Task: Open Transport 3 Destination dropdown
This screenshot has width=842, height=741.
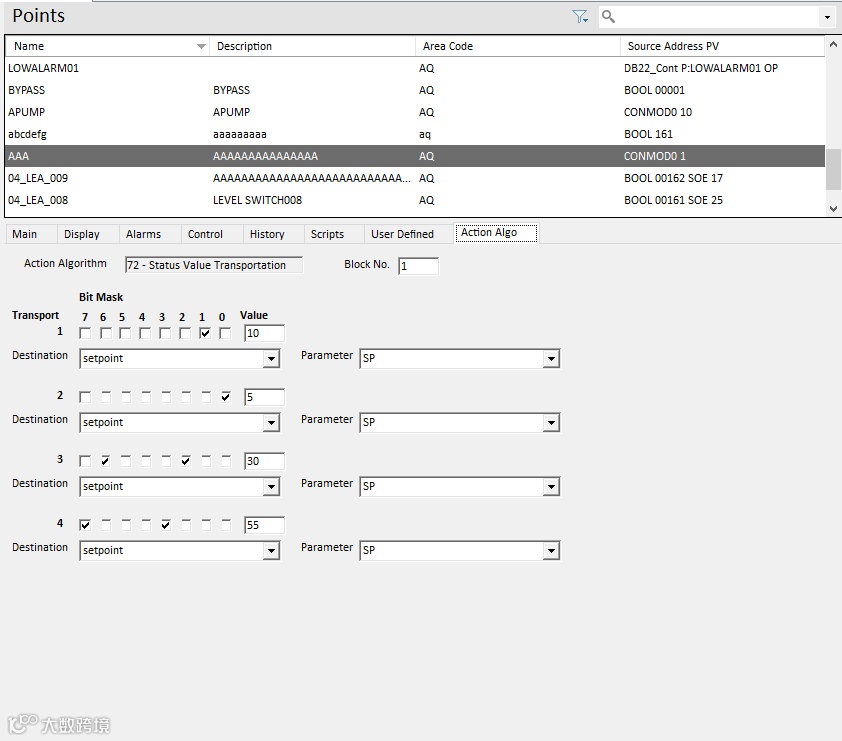Action: 272,486
